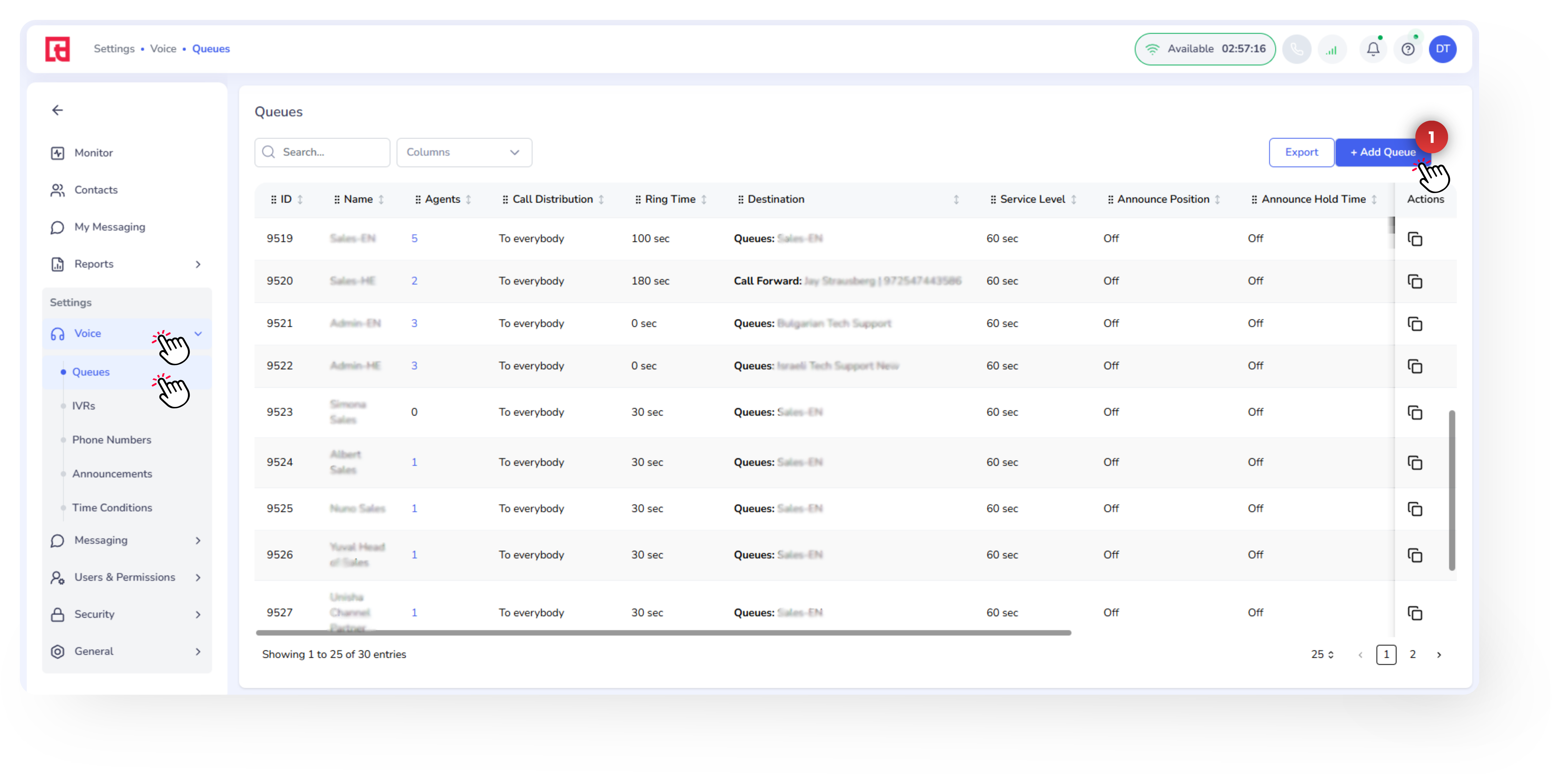Click the horizontal table scrollbar
The width and height of the screenshot is (1568, 774).
click(x=664, y=633)
